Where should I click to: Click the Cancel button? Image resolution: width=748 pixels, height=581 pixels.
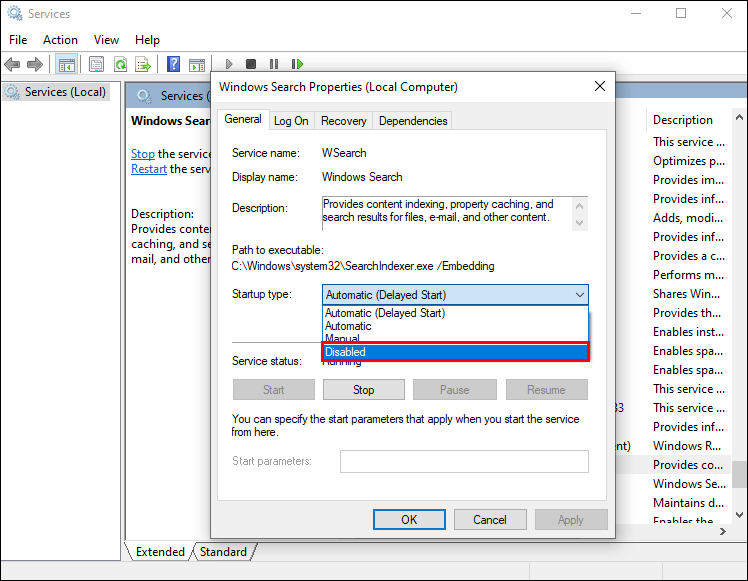[x=490, y=519]
